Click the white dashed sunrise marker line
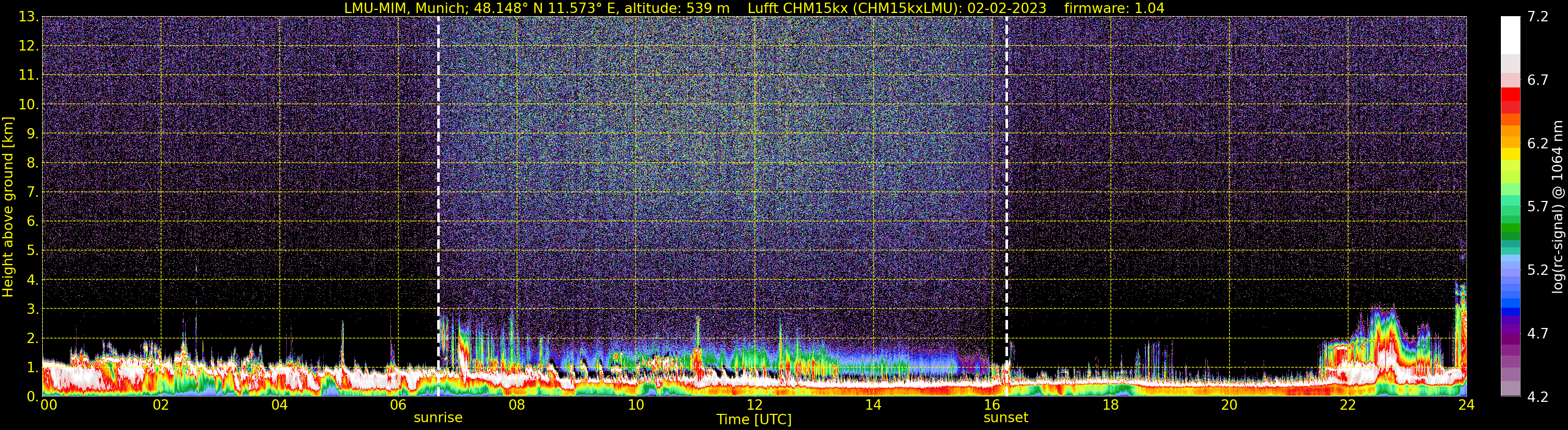This screenshot has height=430, width=1568. pos(438,207)
